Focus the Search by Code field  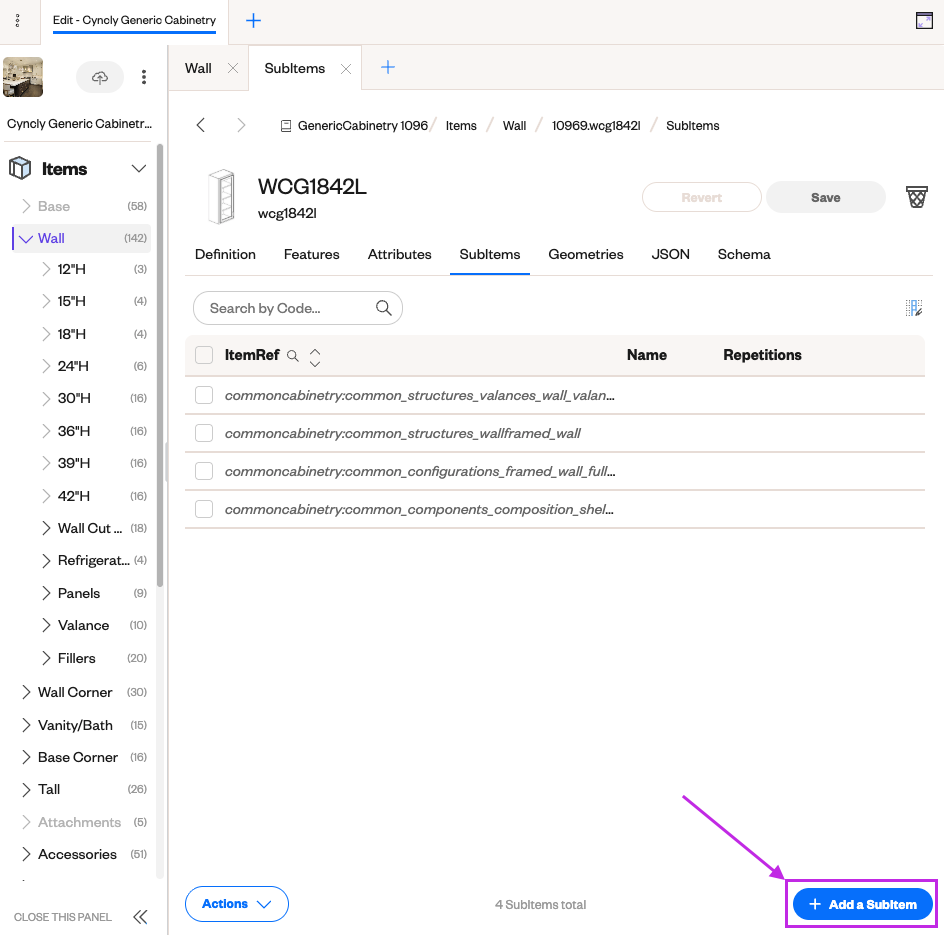coord(297,308)
